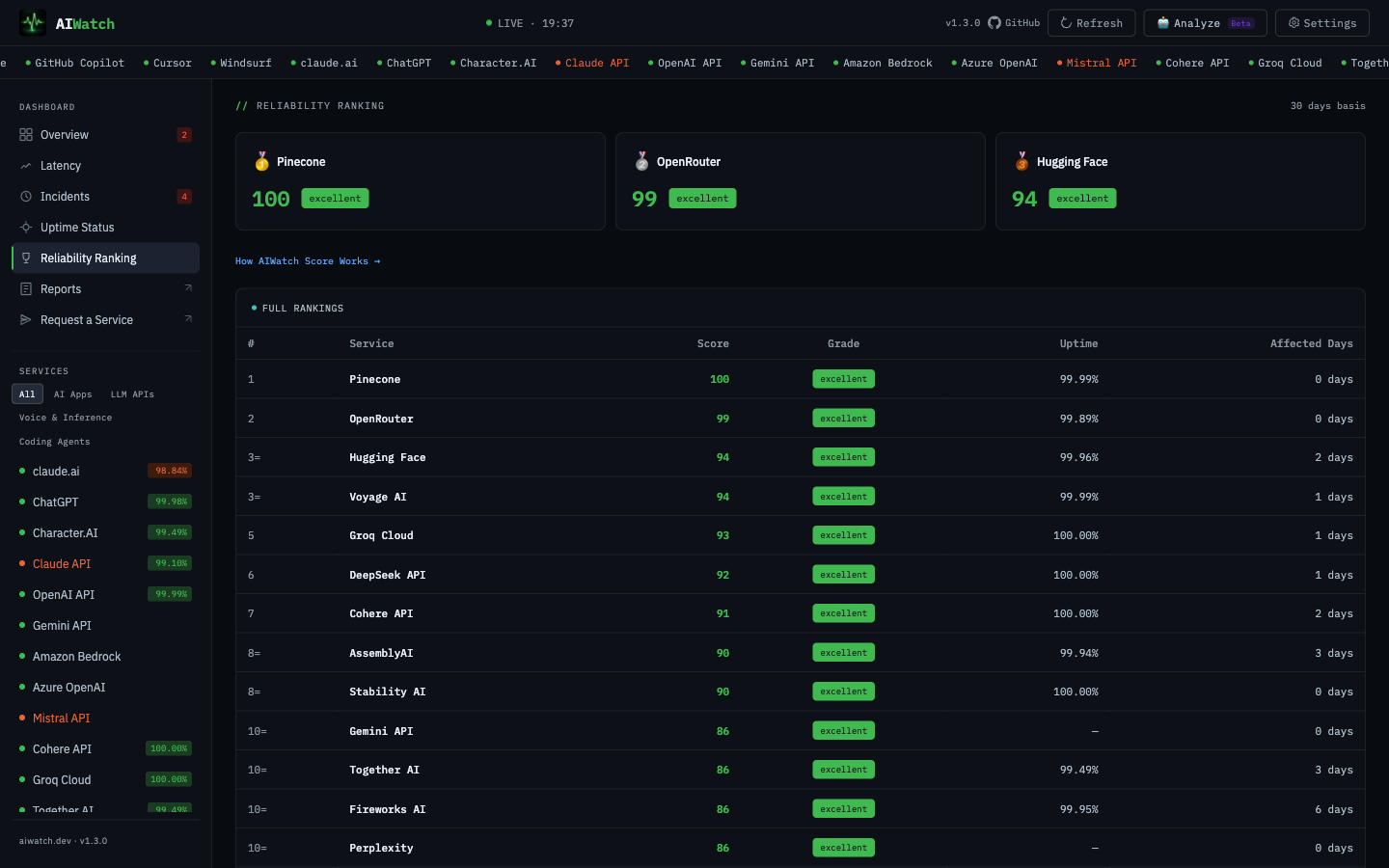Click the Affected Days column header
The width and height of the screenshot is (1389, 868).
coord(1311,343)
